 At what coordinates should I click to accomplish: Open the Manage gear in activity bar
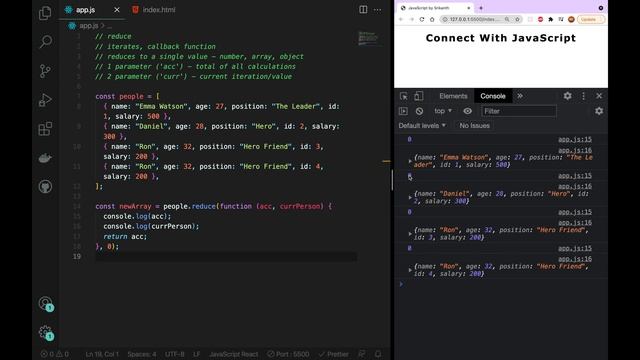click(x=46, y=333)
